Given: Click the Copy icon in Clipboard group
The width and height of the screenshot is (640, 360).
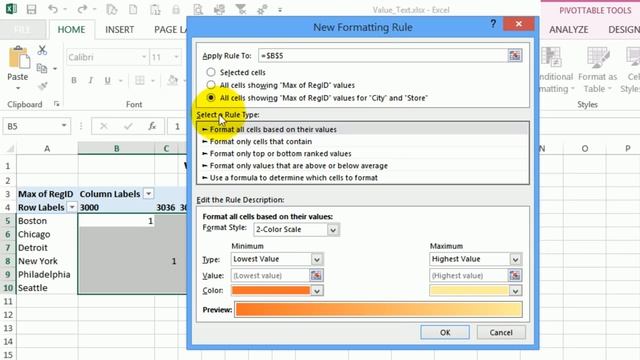Looking at the screenshot, I should 42,68.
